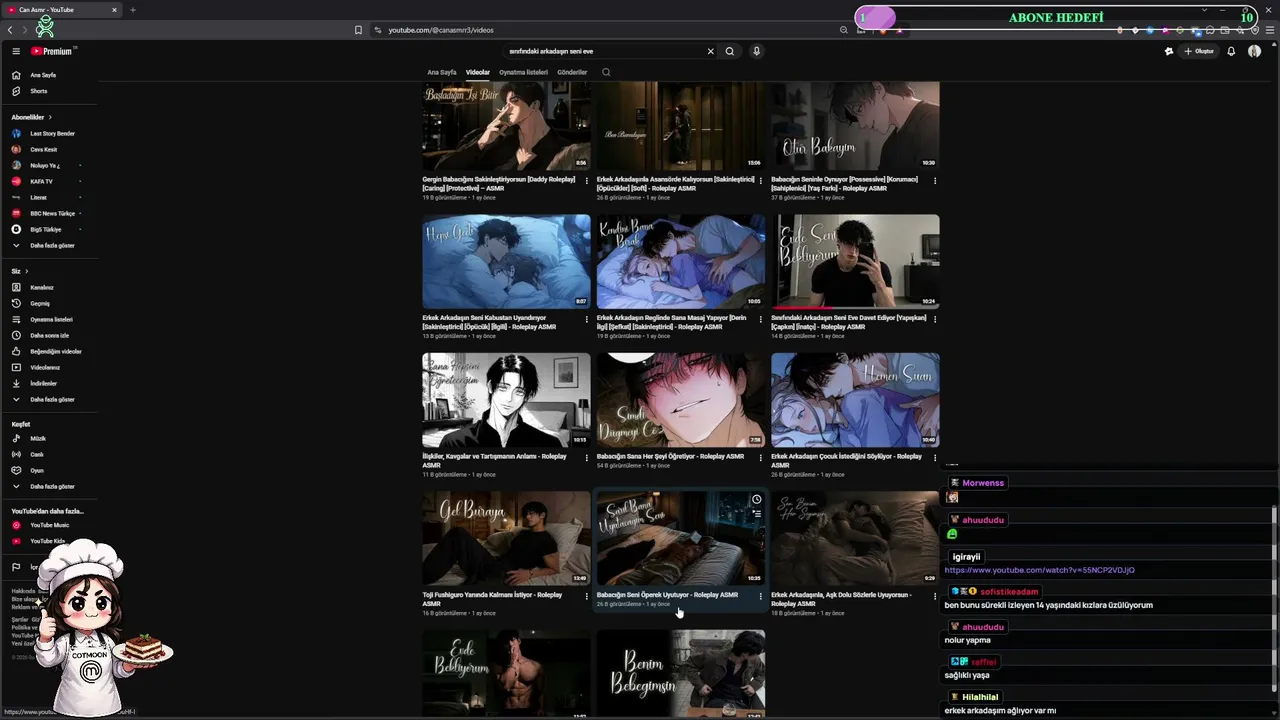Play 'Babacığın Sana Her Şeyi Öğretiyor' thumbnail
This screenshot has height=720, width=1280.
coord(681,400)
